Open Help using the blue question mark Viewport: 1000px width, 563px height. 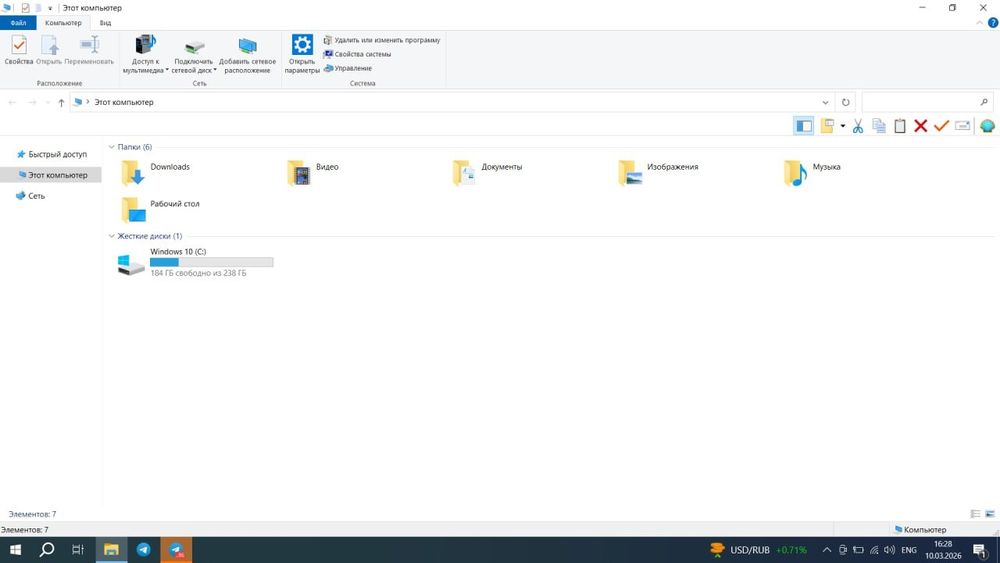pos(993,23)
